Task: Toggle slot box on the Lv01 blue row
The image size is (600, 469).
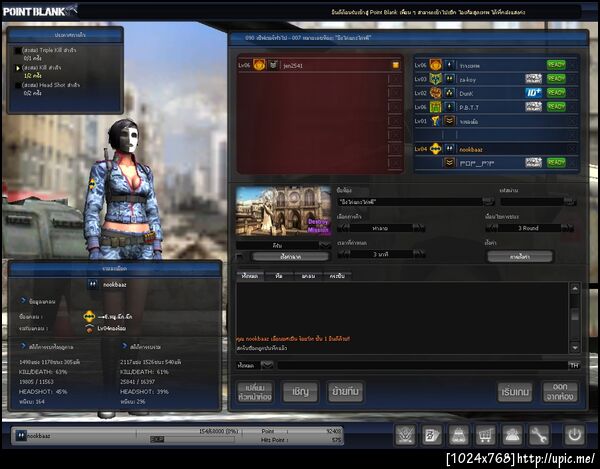Action: tap(572, 121)
